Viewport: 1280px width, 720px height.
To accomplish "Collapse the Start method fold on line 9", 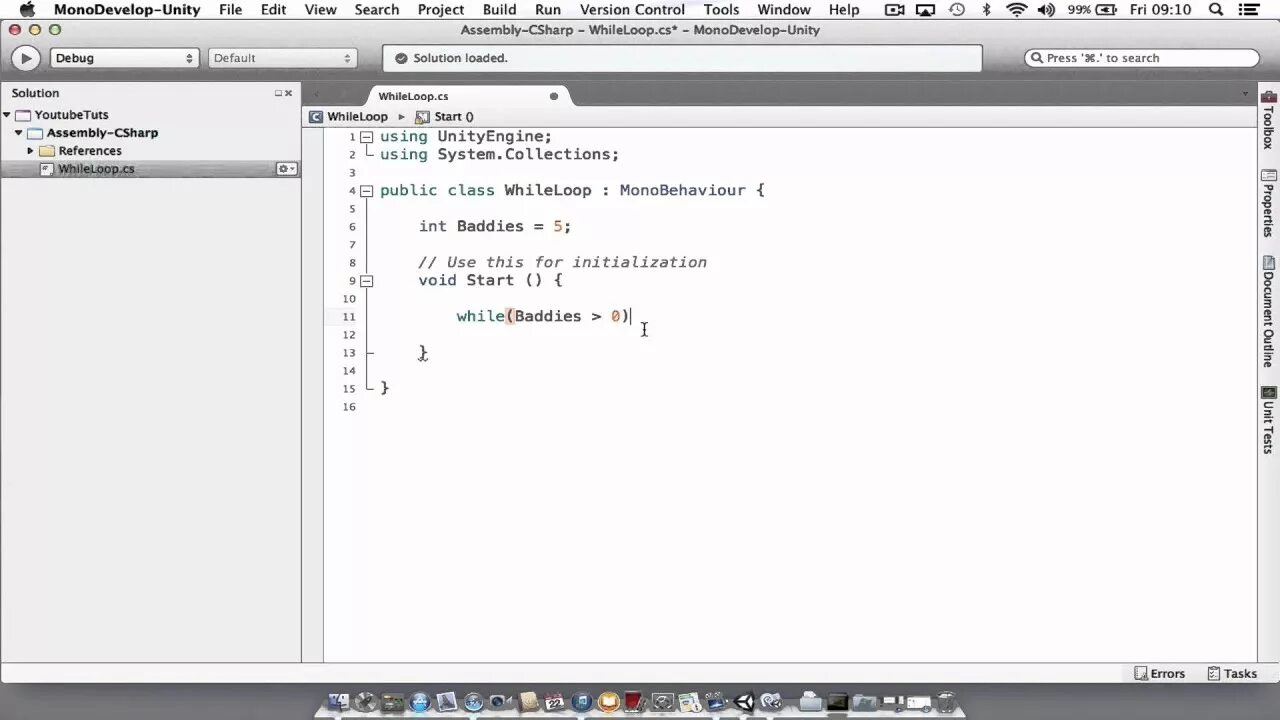I will coord(367,281).
